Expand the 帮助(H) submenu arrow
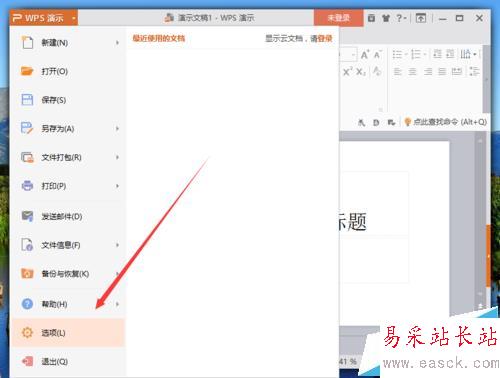Image resolution: width=500 pixels, height=378 pixels. click(x=117, y=304)
